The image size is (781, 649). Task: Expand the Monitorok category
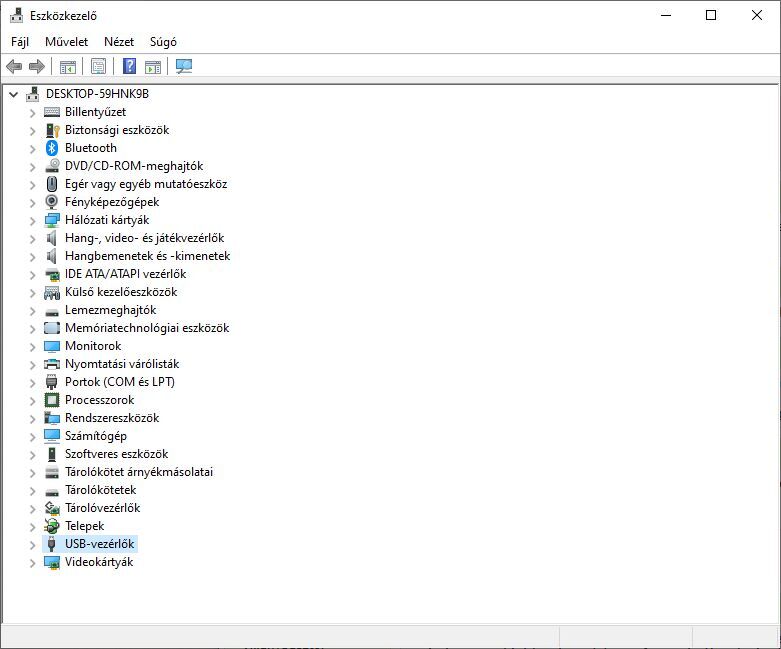(32, 347)
